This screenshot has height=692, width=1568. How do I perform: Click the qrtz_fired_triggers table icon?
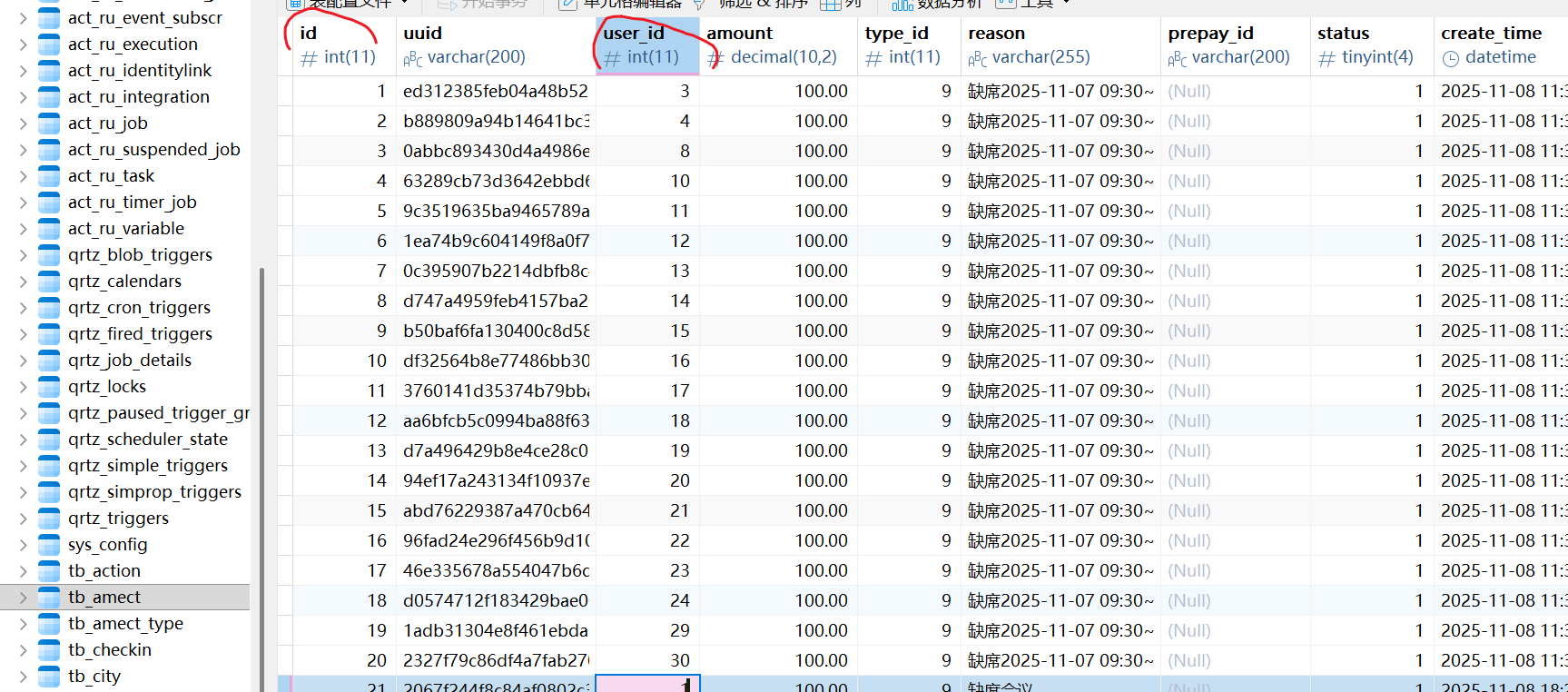coord(50,334)
